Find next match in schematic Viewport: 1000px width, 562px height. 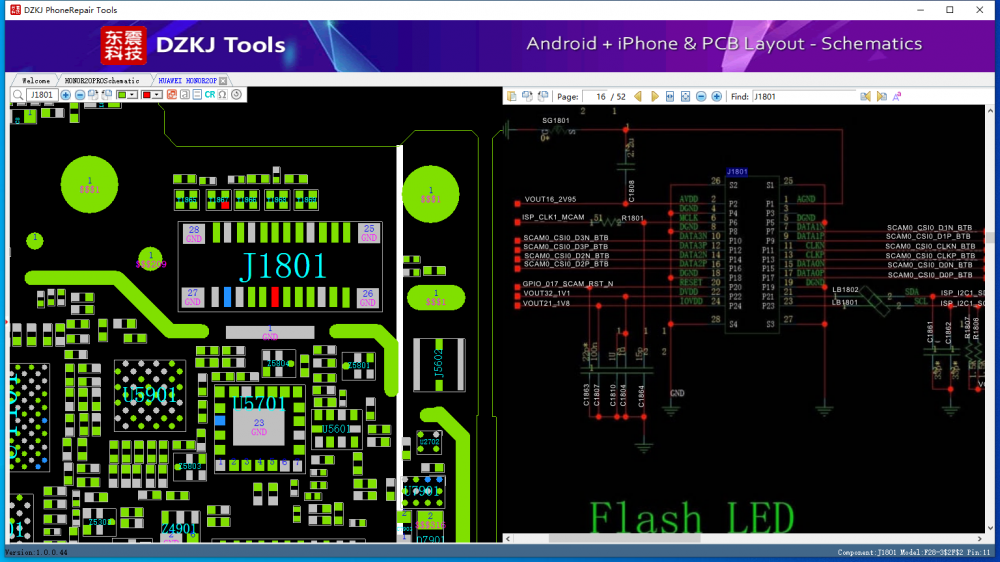click(x=882, y=97)
